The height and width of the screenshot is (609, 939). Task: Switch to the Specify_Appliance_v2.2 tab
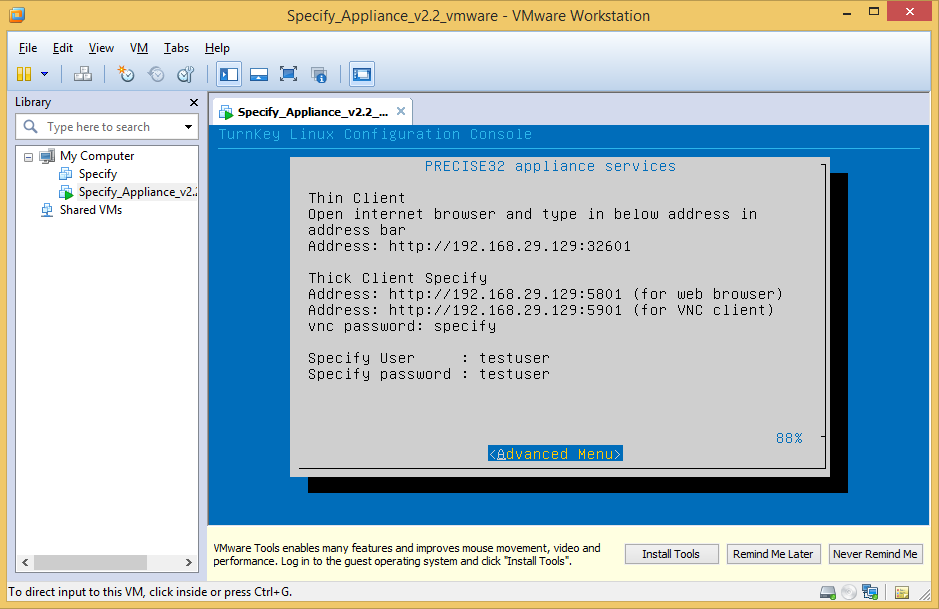point(313,112)
